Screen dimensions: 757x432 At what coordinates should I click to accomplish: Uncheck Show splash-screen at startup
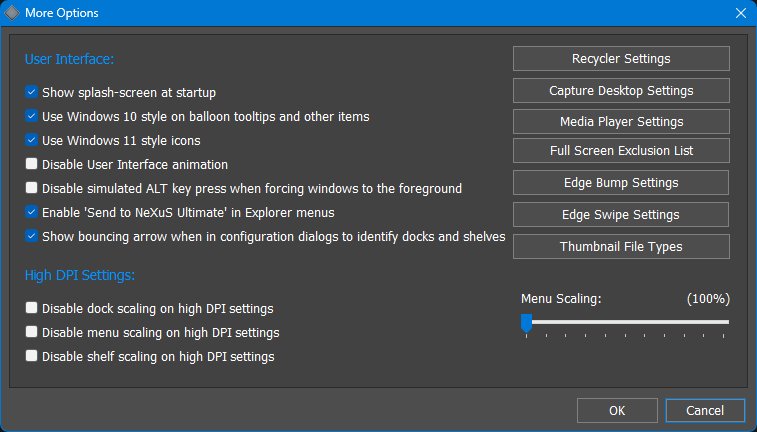coord(31,92)
